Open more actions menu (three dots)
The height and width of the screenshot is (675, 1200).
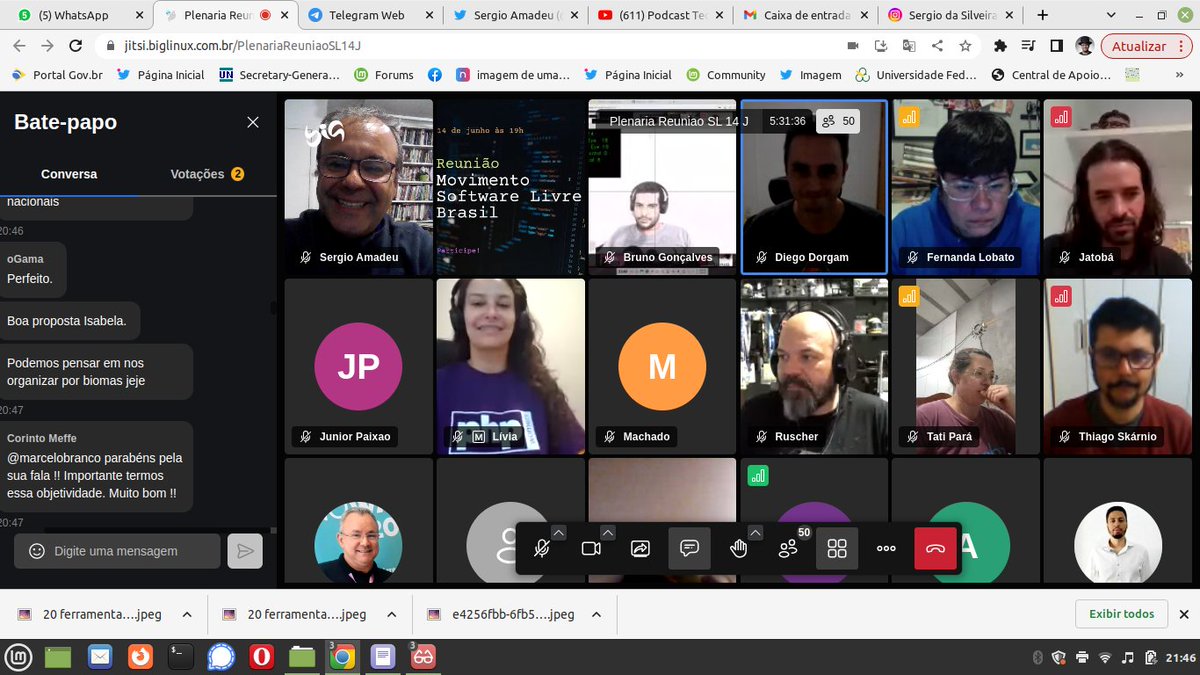coord(886,548)
